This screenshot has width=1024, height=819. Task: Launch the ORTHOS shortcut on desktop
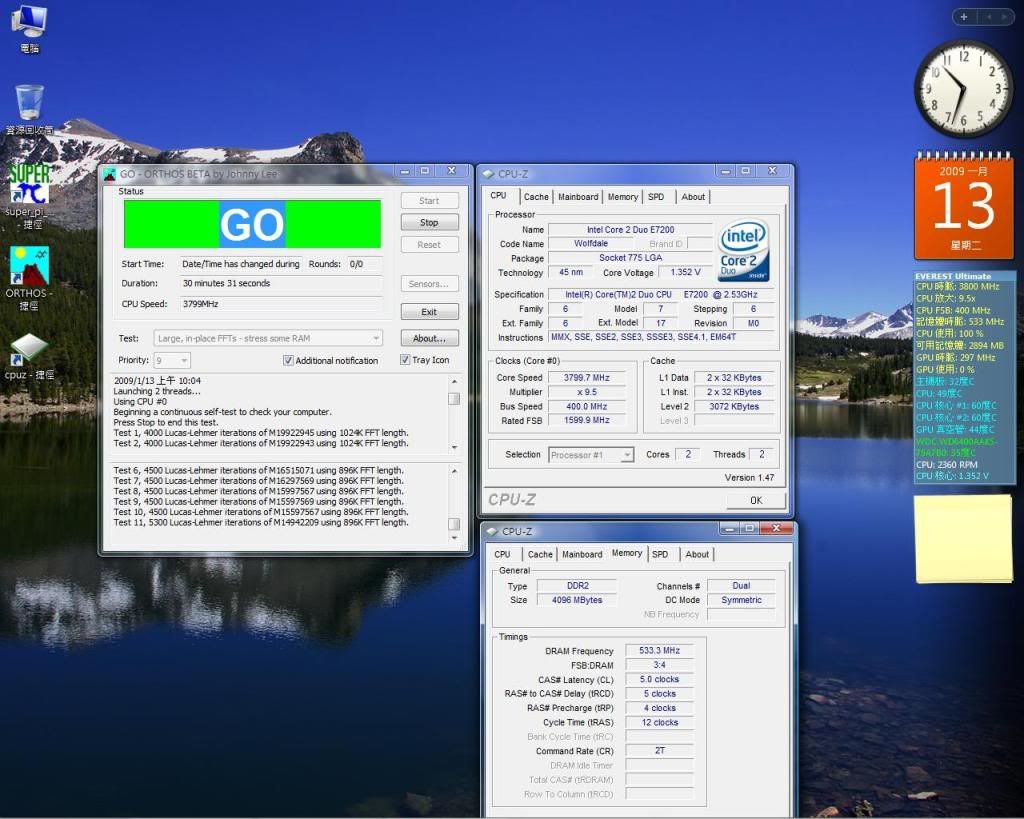[x=29, y=278]
